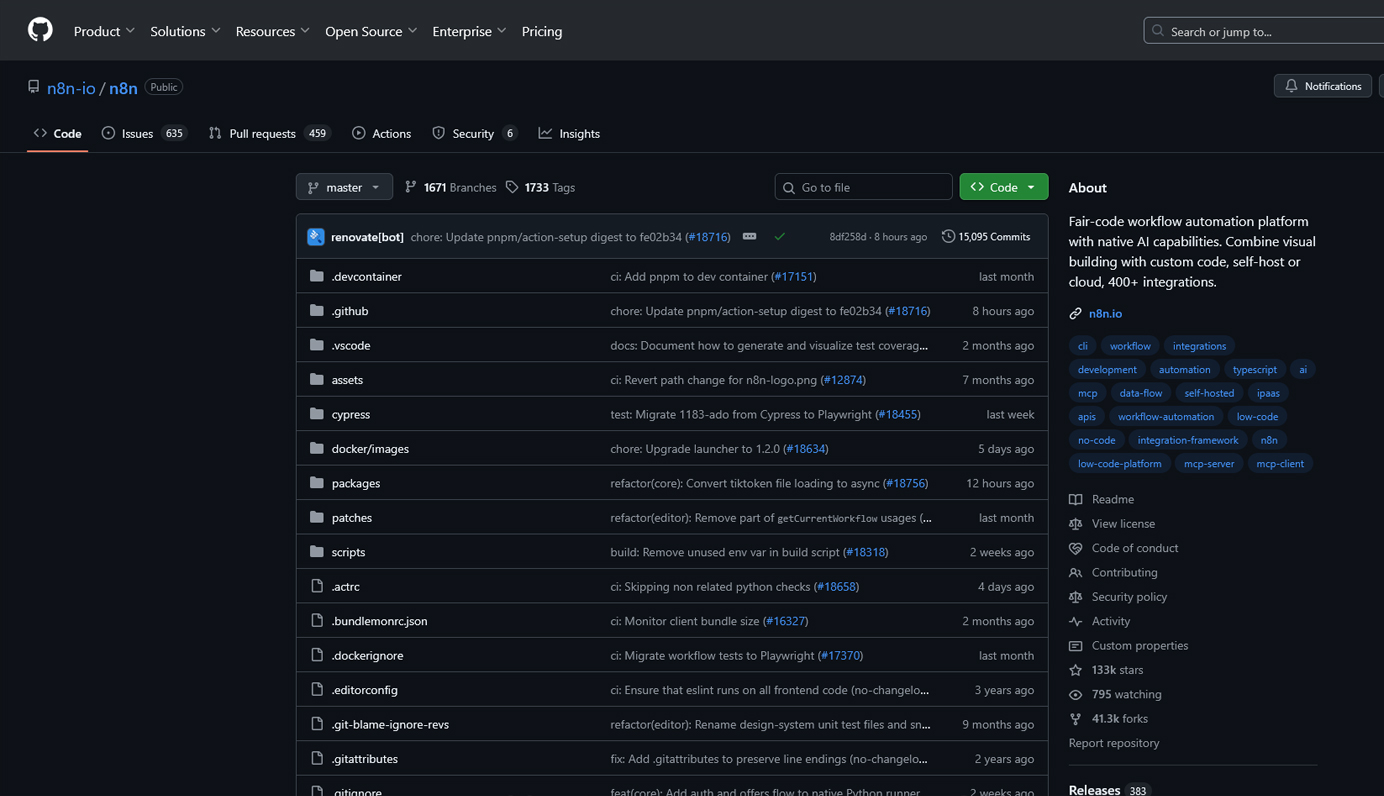
Task: Click the Search or jump to field
Action: tap(1264, 31)
